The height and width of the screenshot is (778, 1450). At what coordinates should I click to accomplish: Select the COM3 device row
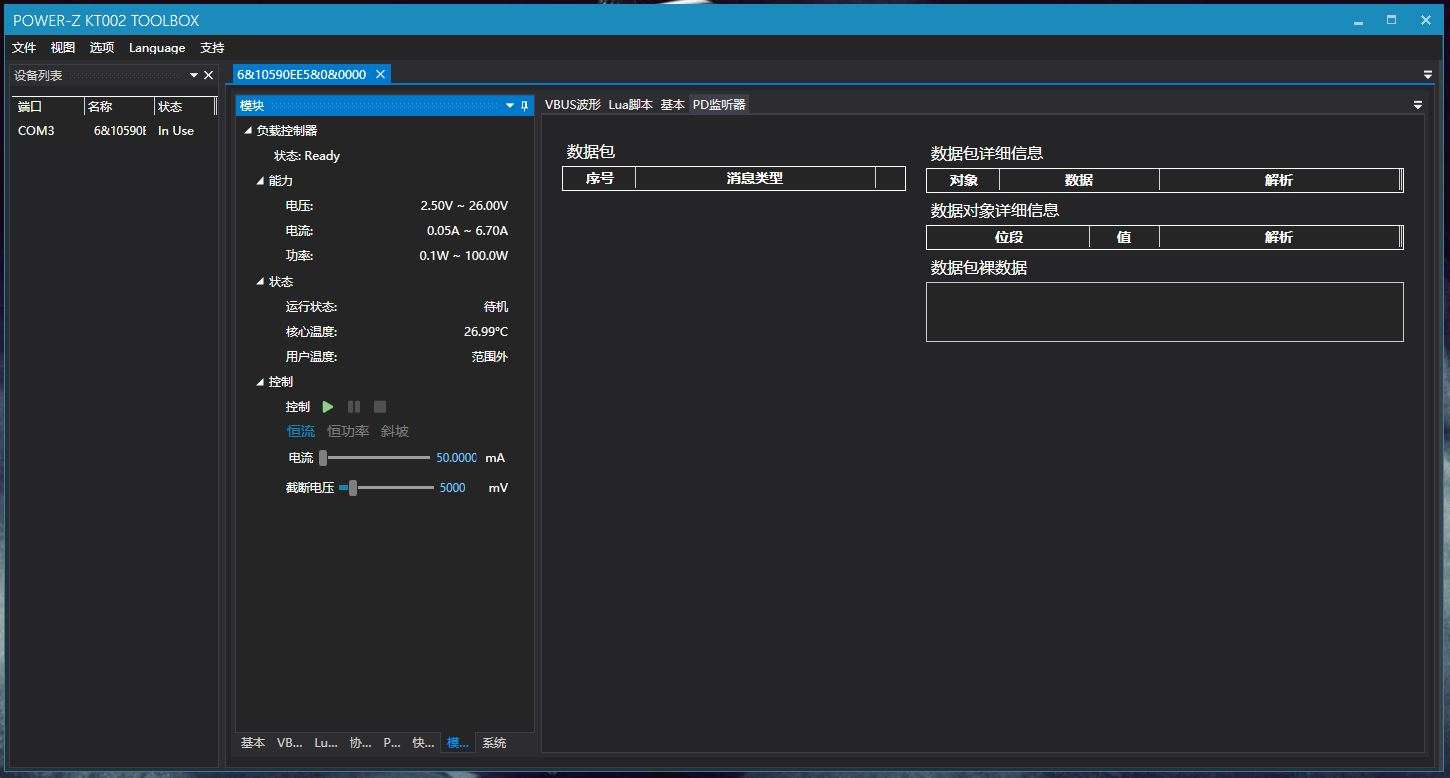coord(115,131)
